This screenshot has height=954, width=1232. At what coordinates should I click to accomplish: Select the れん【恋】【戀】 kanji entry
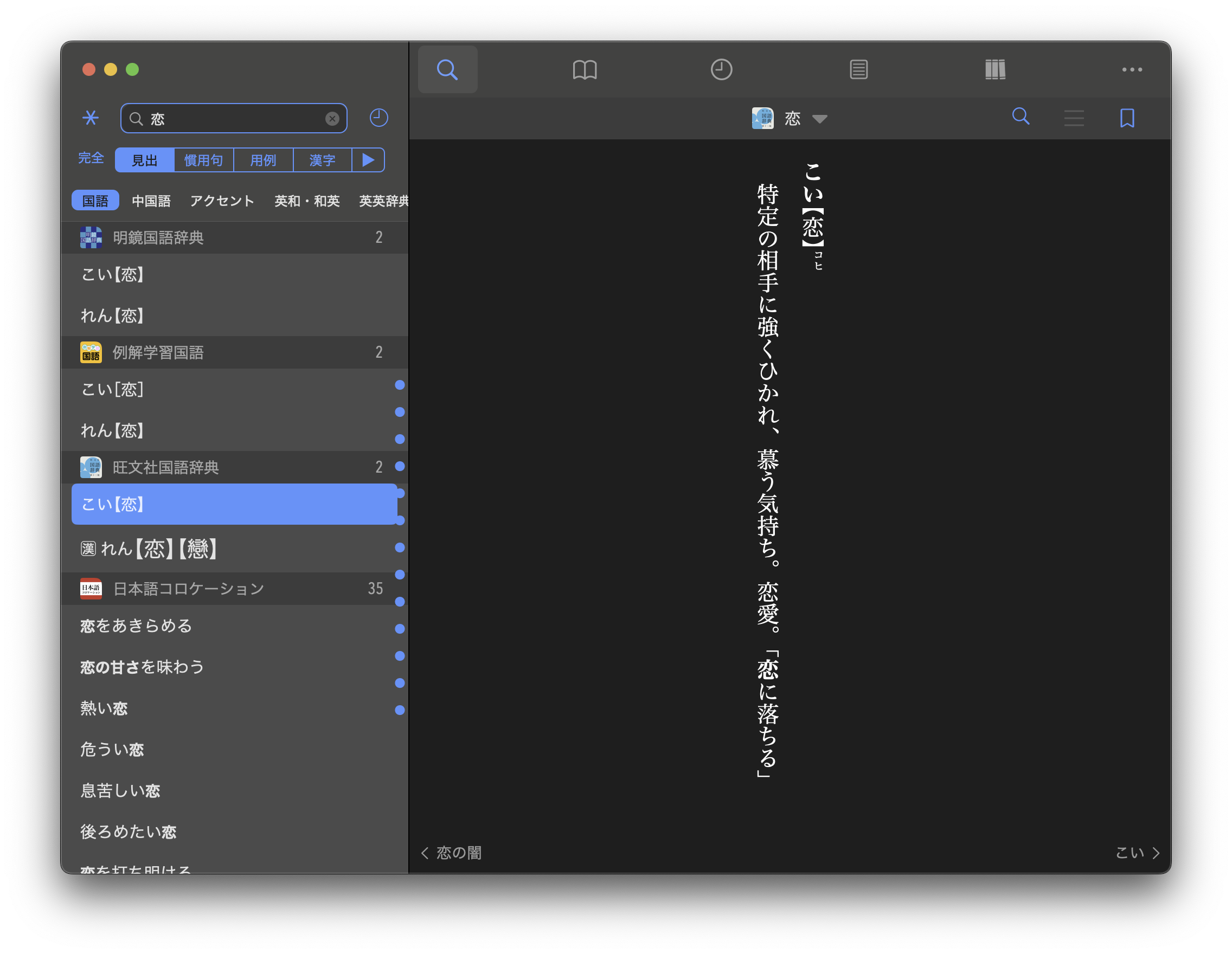(150, 549)
